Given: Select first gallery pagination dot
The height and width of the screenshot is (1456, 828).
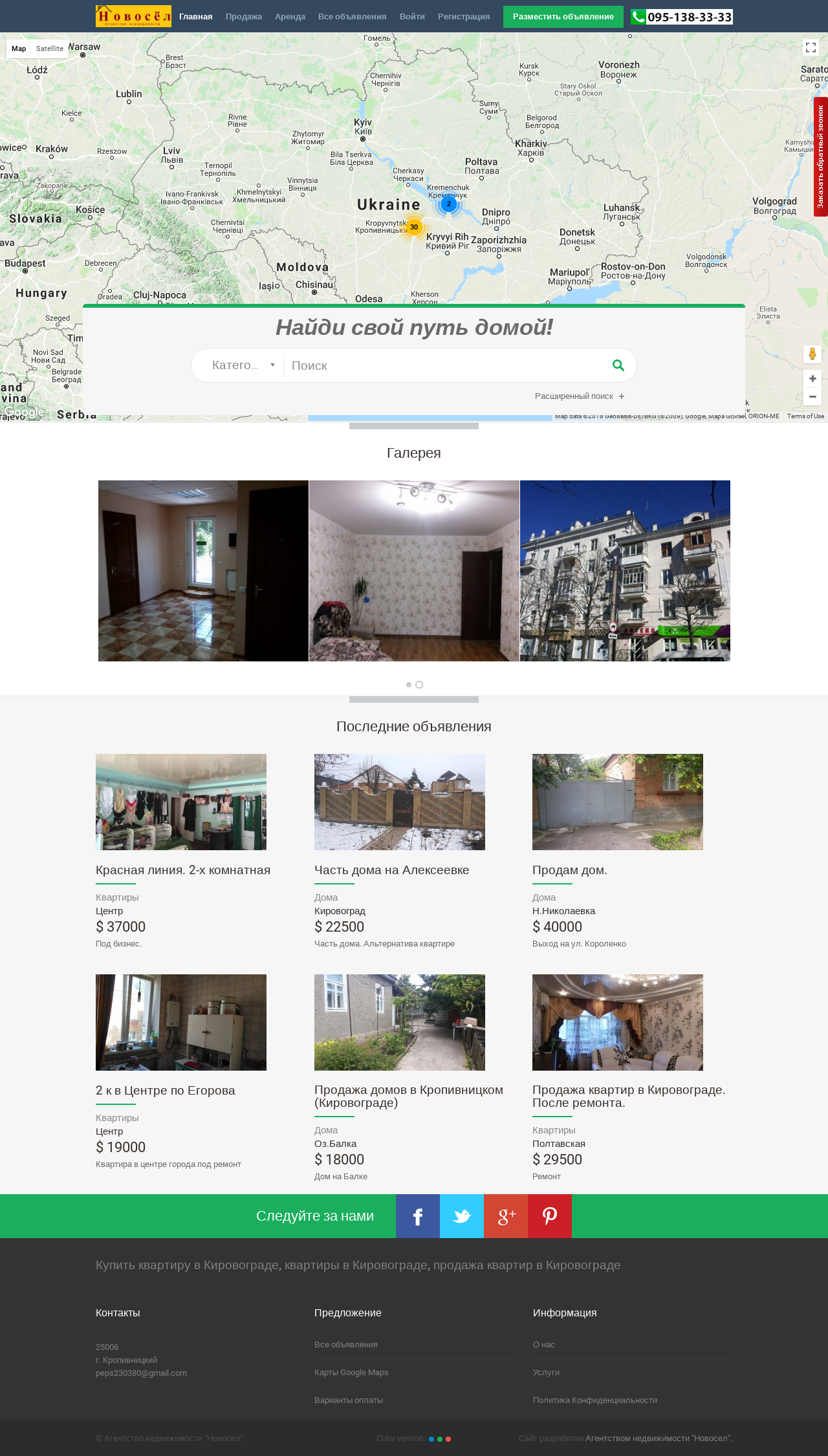Looking at the screenshot, I should (x=409, y=685).
